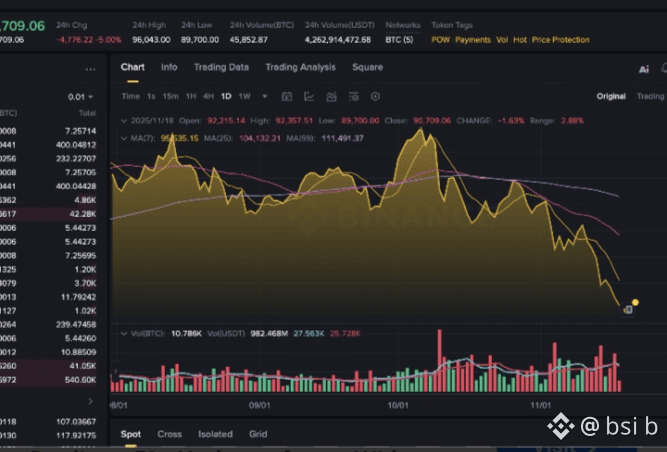Click the collapse arrow left of volume panel
Screen dimensions: 667x452
(114, 371)
